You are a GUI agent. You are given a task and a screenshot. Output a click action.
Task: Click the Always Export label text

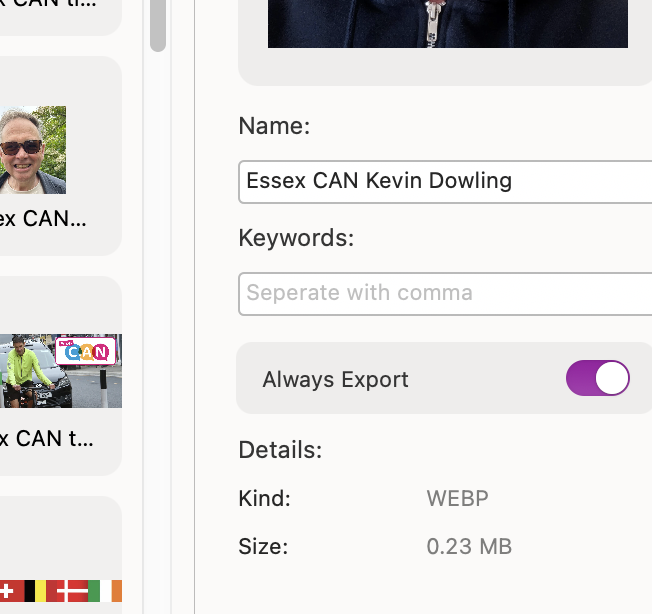click(335, 380)
